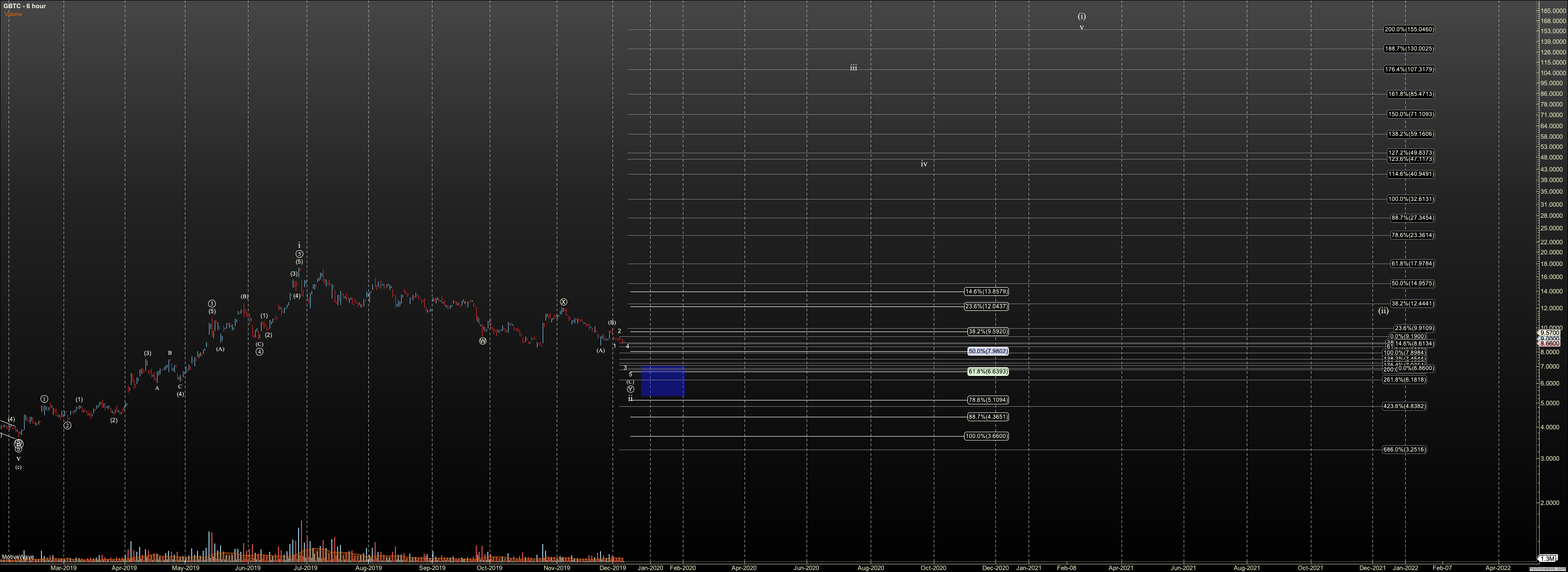
Task: Click the Jul-2019 date on time axis
Action: 306,568
